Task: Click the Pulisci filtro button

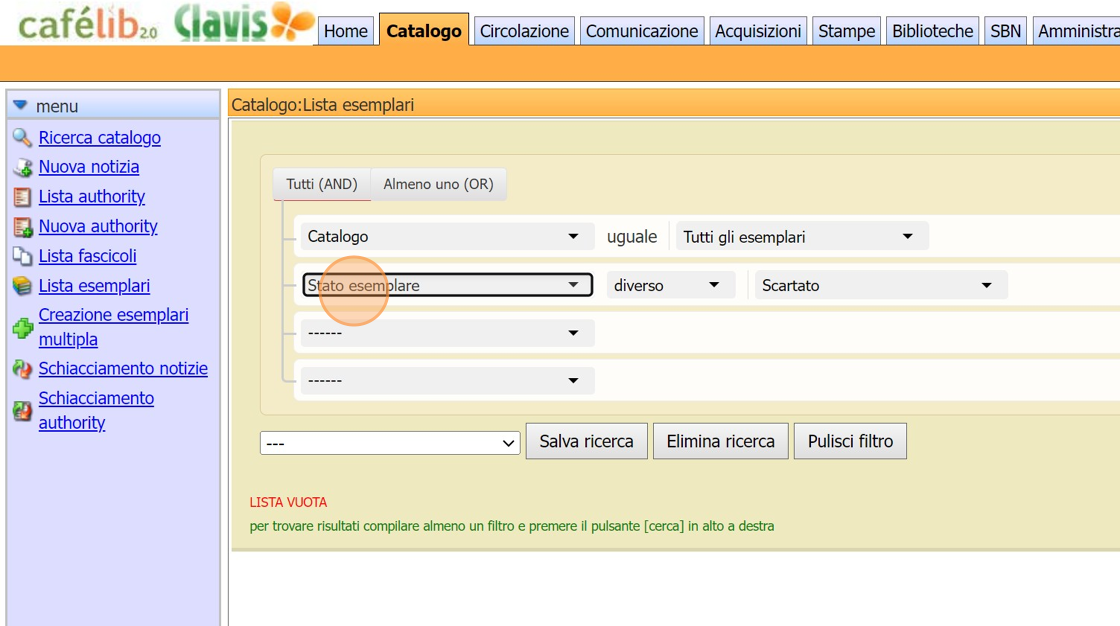Action: (x=850, y=441)
